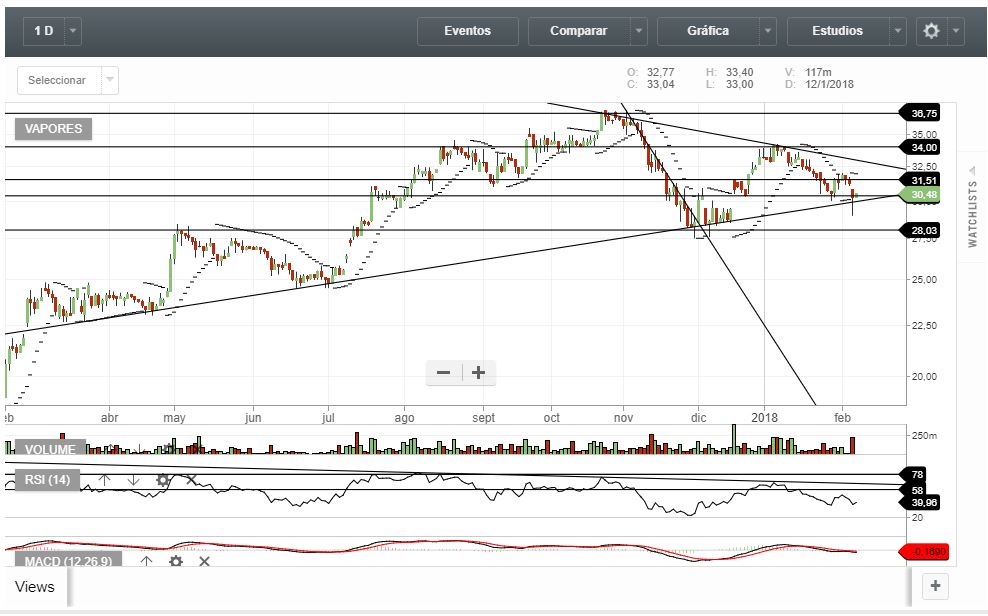Zoom in the chart with the plus button
This screenshot has height=616, width=988.
pyautogui.click(x=479, y=373)
